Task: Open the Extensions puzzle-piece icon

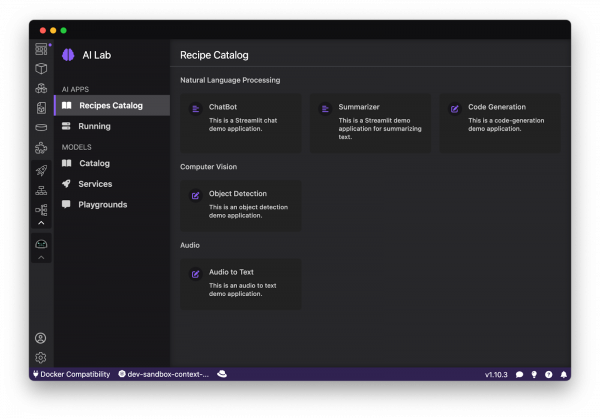Action: [x=41, y=148]
